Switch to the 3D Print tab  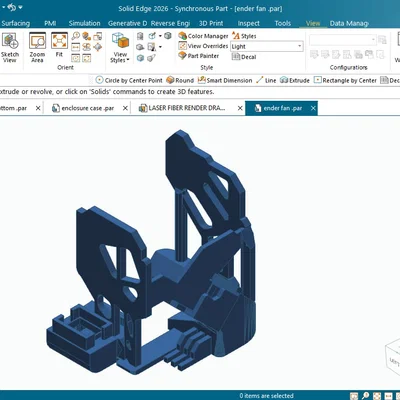pos(211,23)
